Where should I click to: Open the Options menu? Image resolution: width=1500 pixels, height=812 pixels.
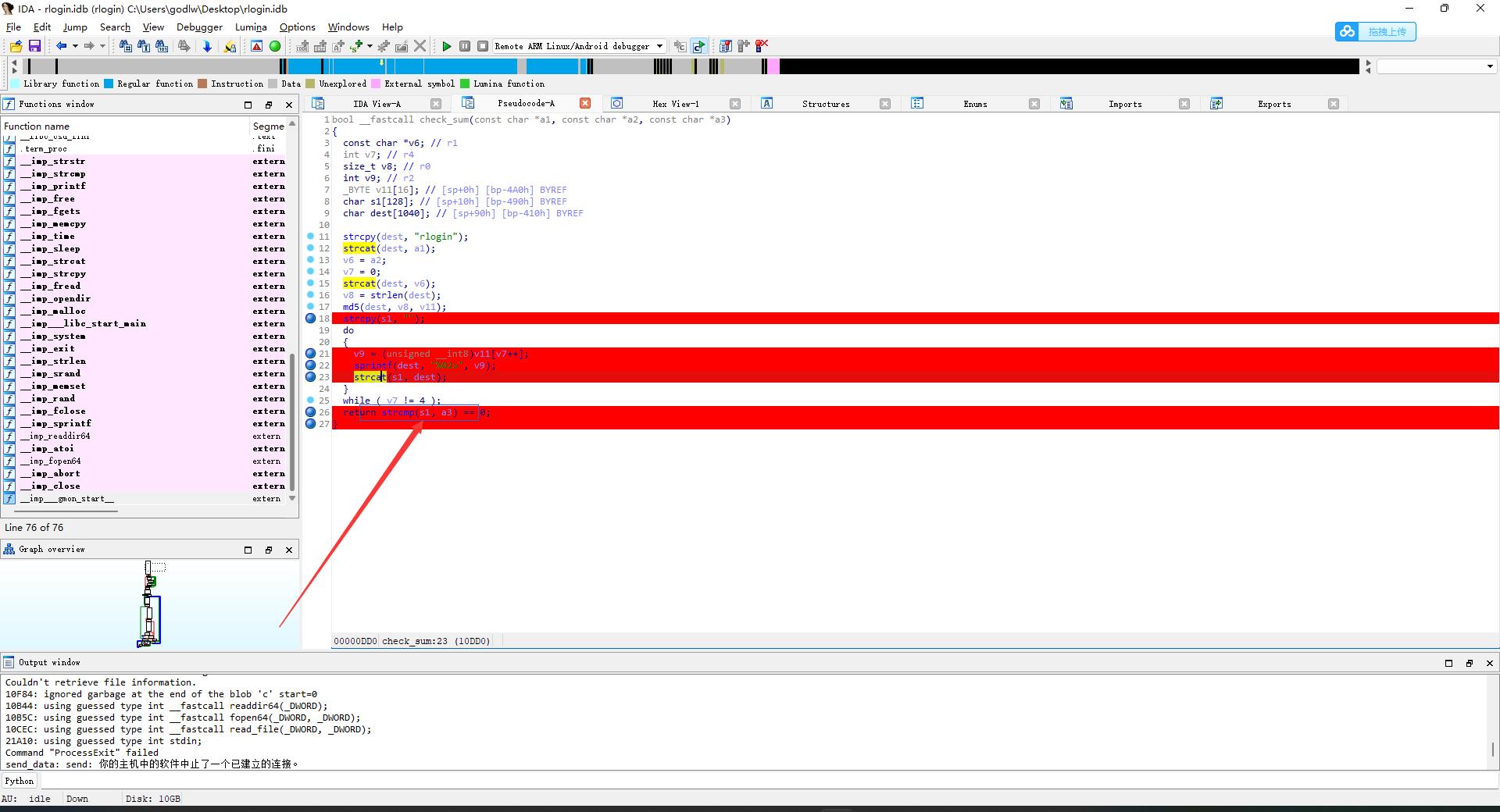297,27
